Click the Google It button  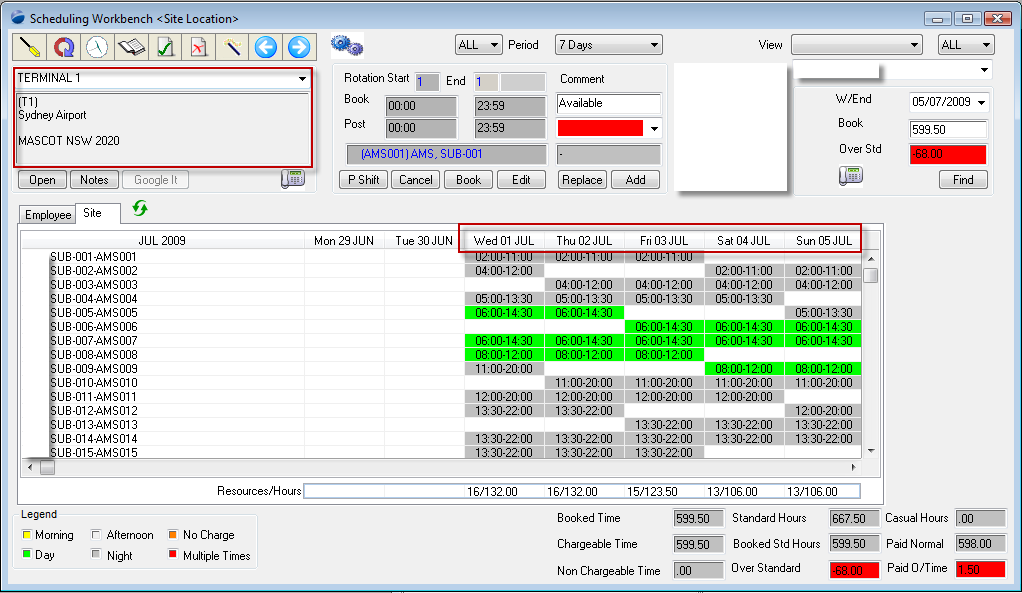(156, 180)
